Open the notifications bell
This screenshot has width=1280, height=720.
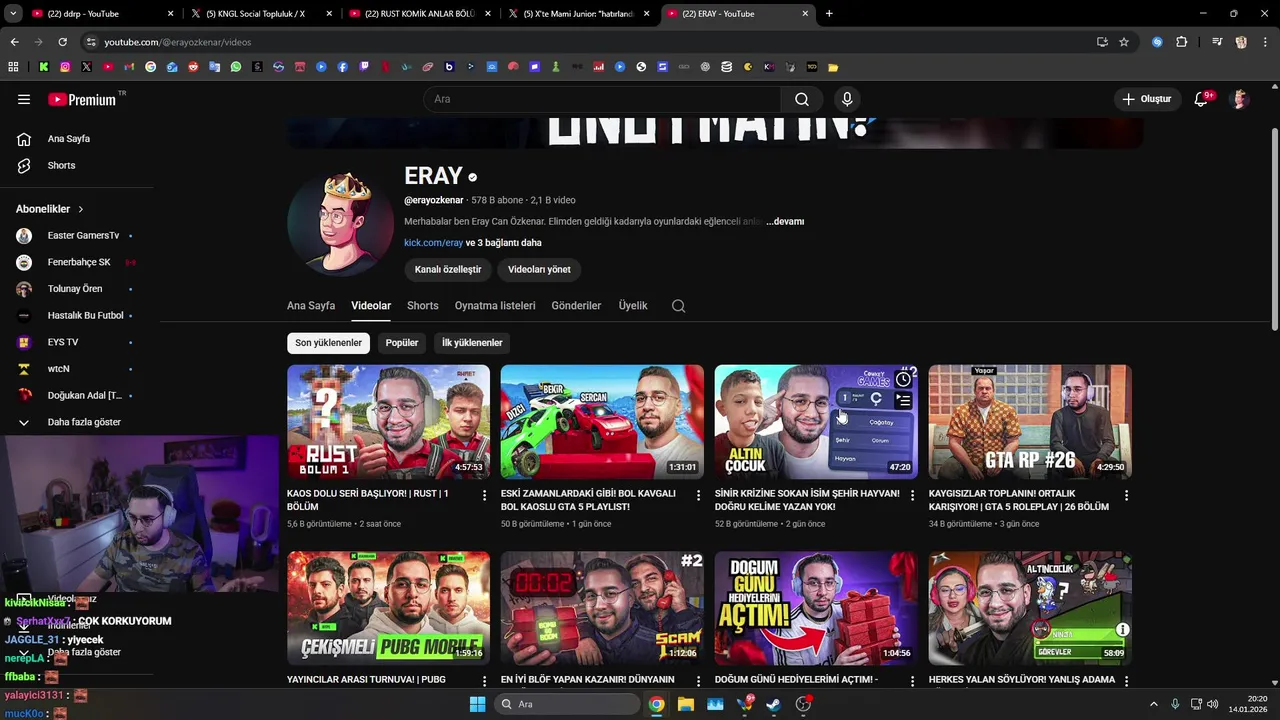pos(1202,99)
